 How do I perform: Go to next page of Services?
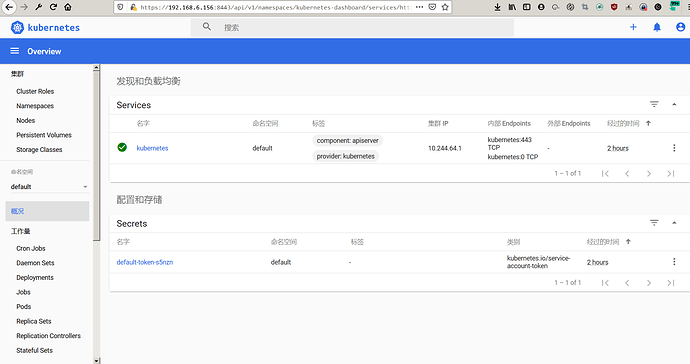[x=649, y=173]
